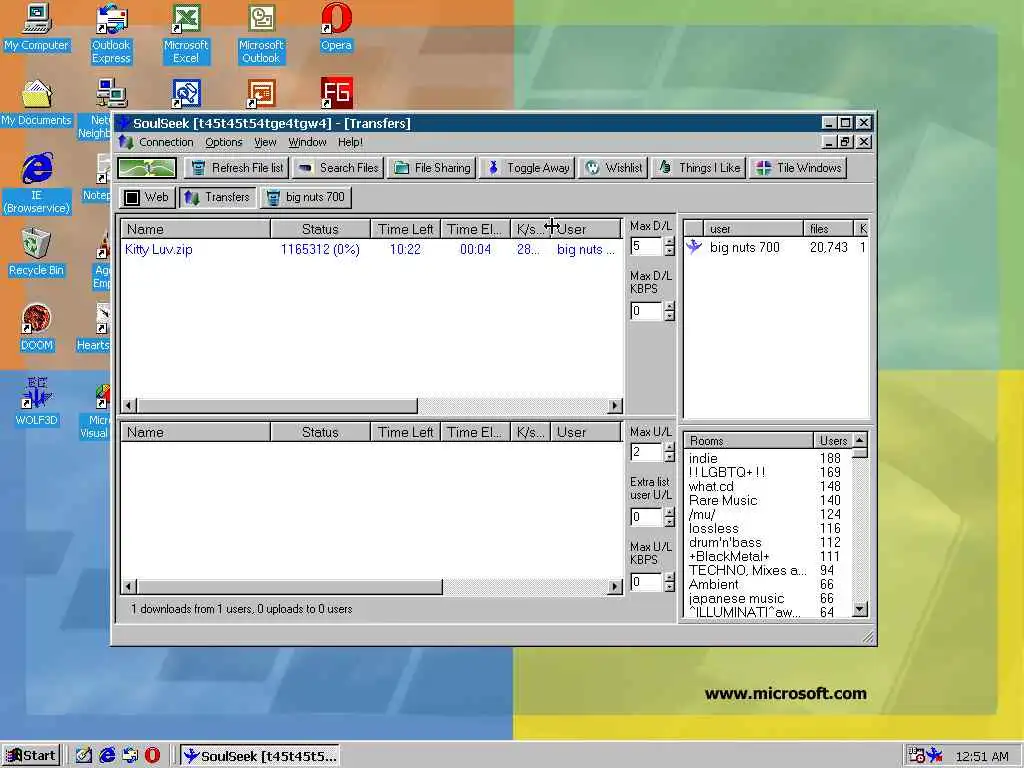Select what.cd room
This screenshot has width=1024, height=768.
[711, 487]
